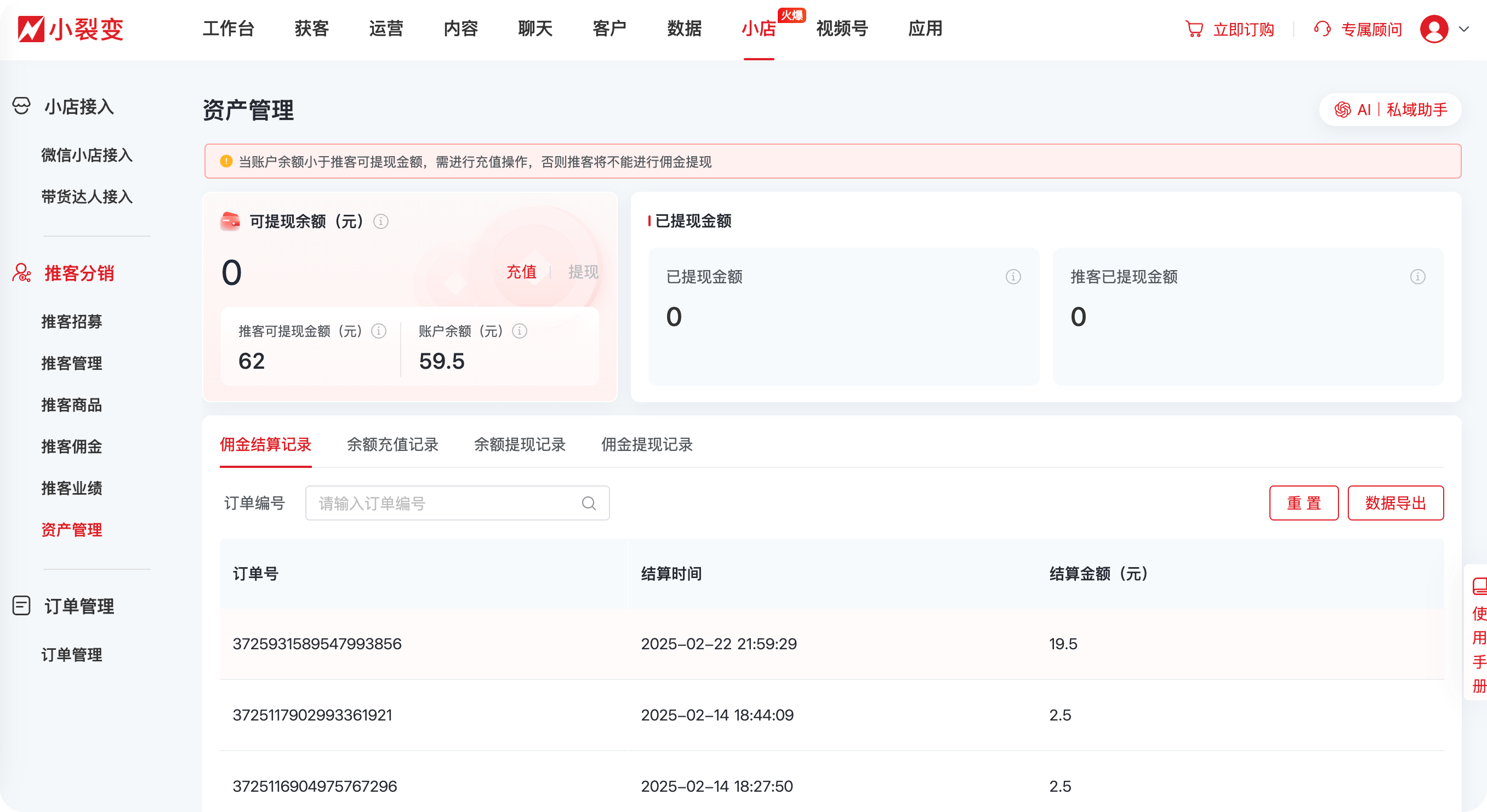Click the search magnifier in order field
The height and width of the screenshot is (812, 1487).
coord(589,503)
